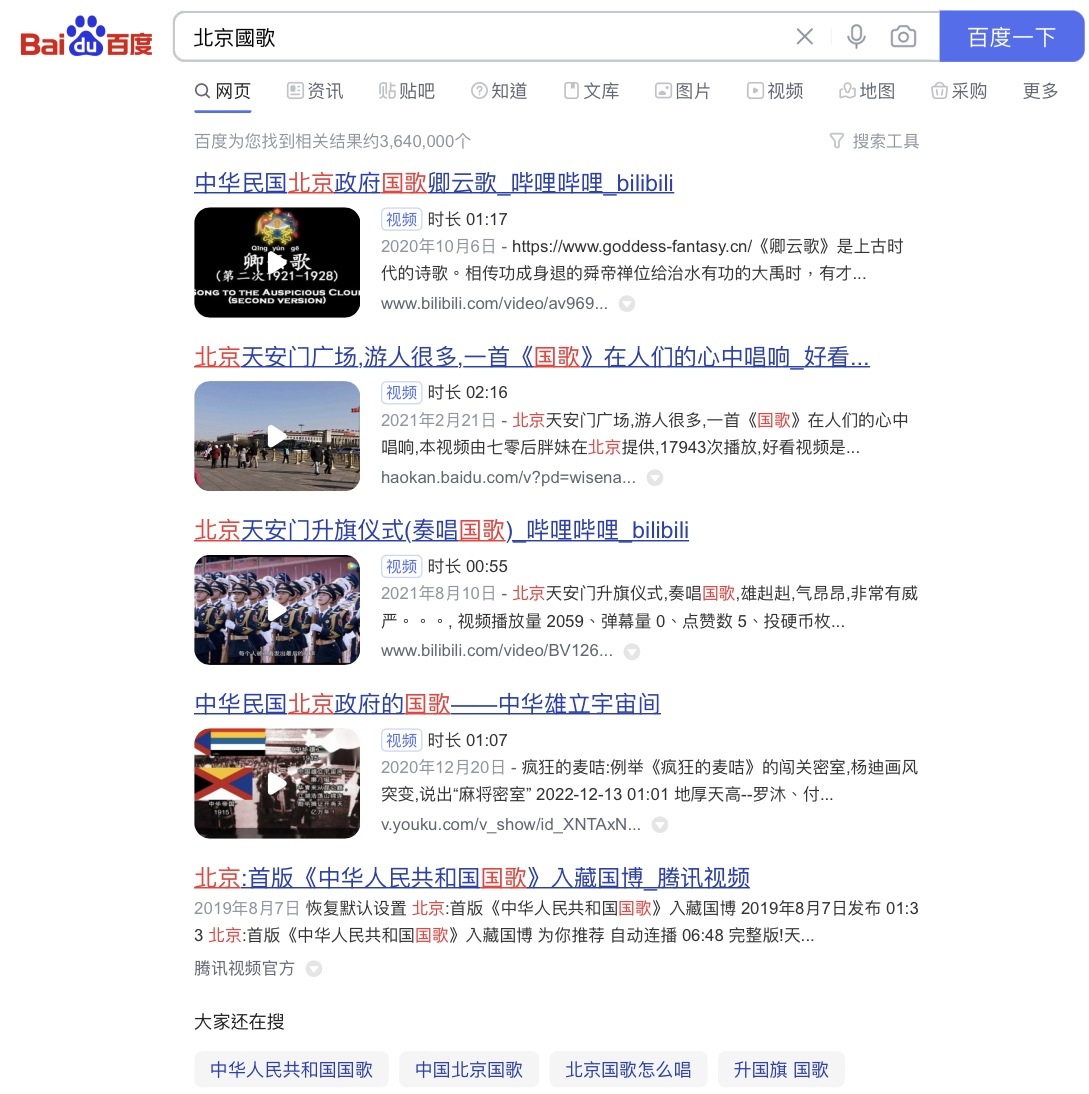Open the 图片 tab

click(x=682, y=91)
